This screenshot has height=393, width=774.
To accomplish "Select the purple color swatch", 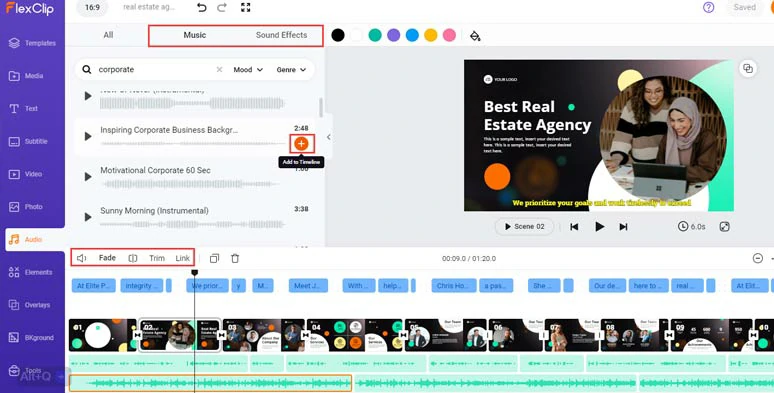I will [x=393, y=35].
